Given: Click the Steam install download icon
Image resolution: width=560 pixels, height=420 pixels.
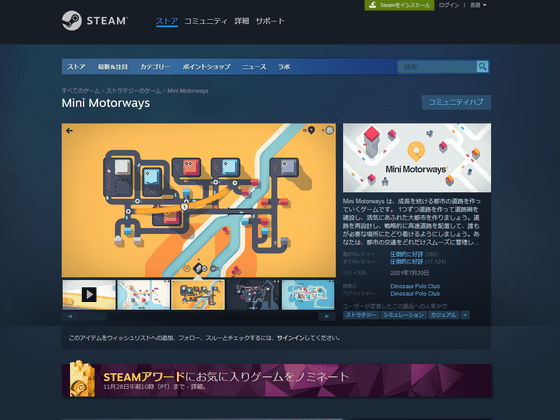Looking at the screenshot, I should pyautogui.click(x=372, y=5).
